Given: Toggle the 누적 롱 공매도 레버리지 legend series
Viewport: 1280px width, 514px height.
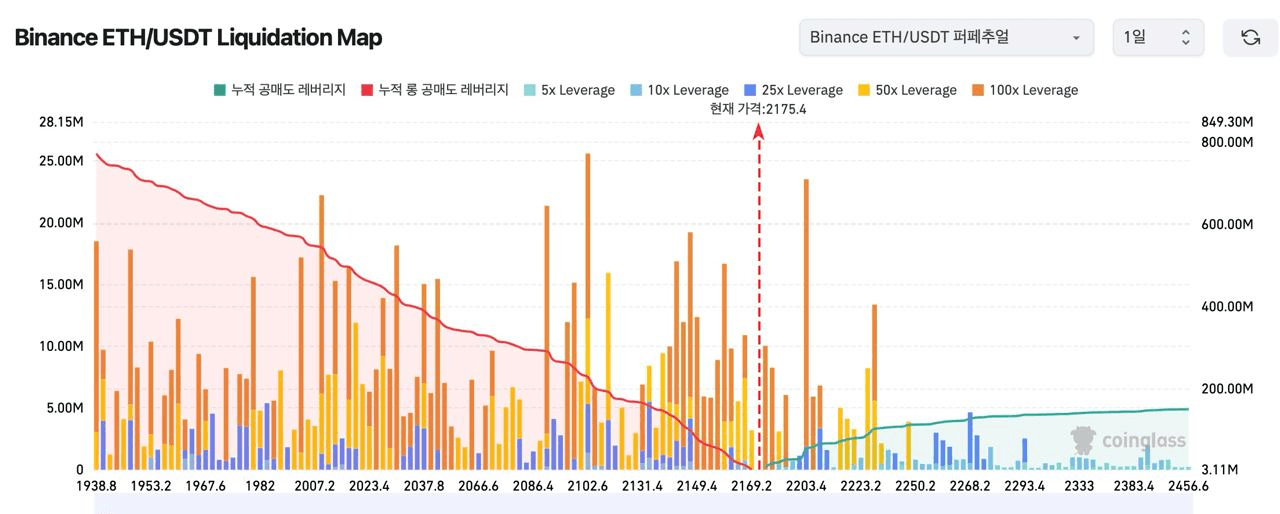Looking at the screenshot, I should (x=435, y=90).
